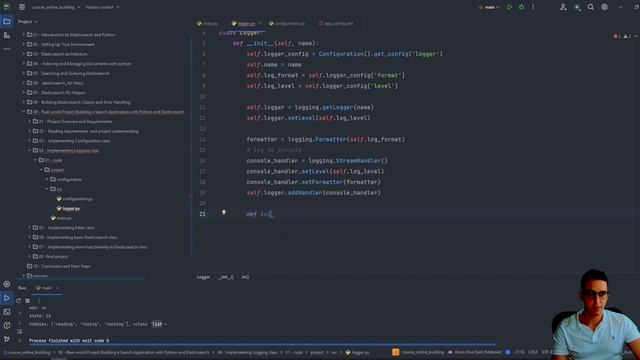Open the Python Packages tool window
Image resolution: width=640 pixels, height=360 pixels.
[7, 284]
